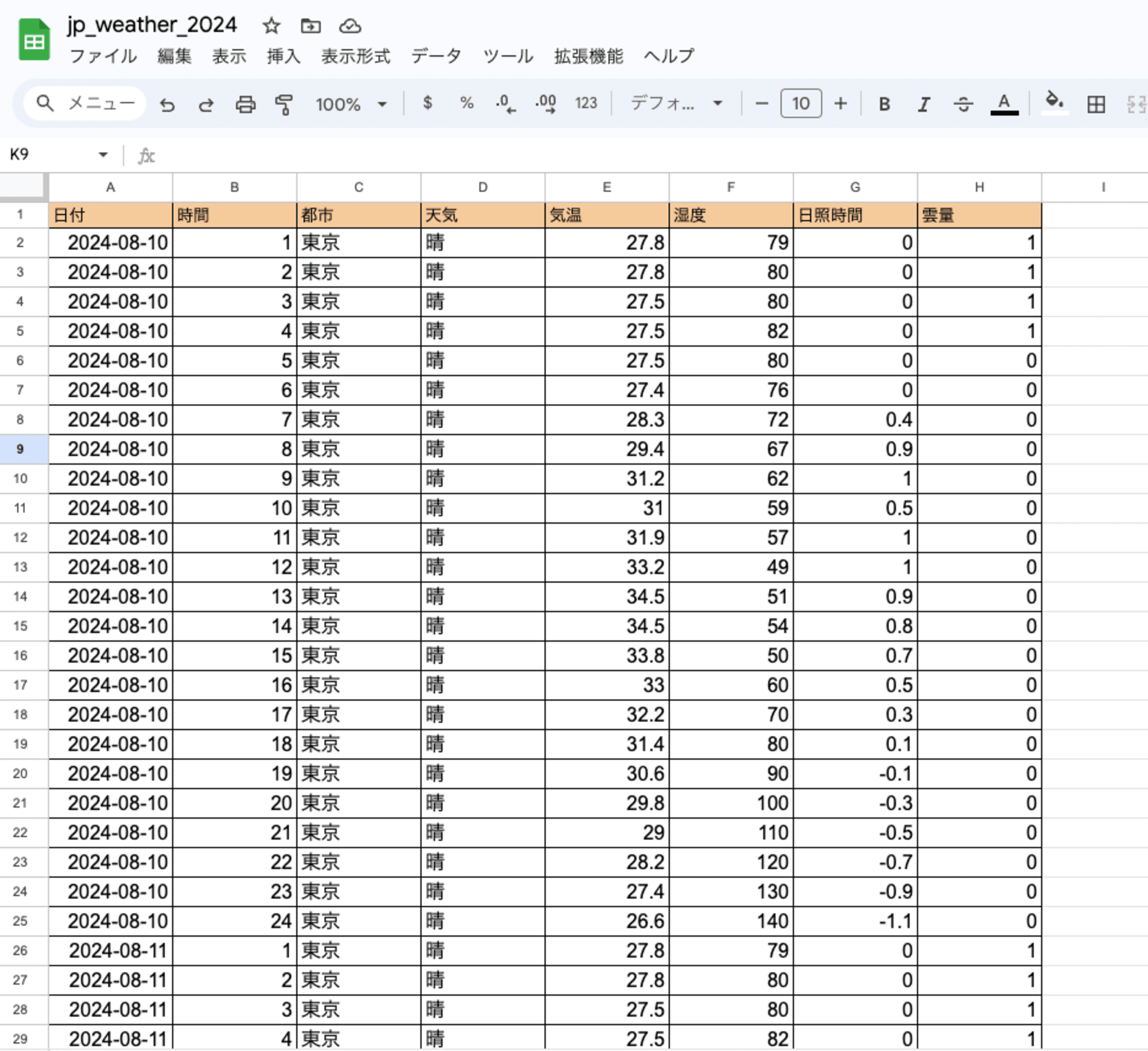Open the デフォ... font dropdown
Image resolution: width=1148 pixels, height=1051 pixels.
point(676,104)
